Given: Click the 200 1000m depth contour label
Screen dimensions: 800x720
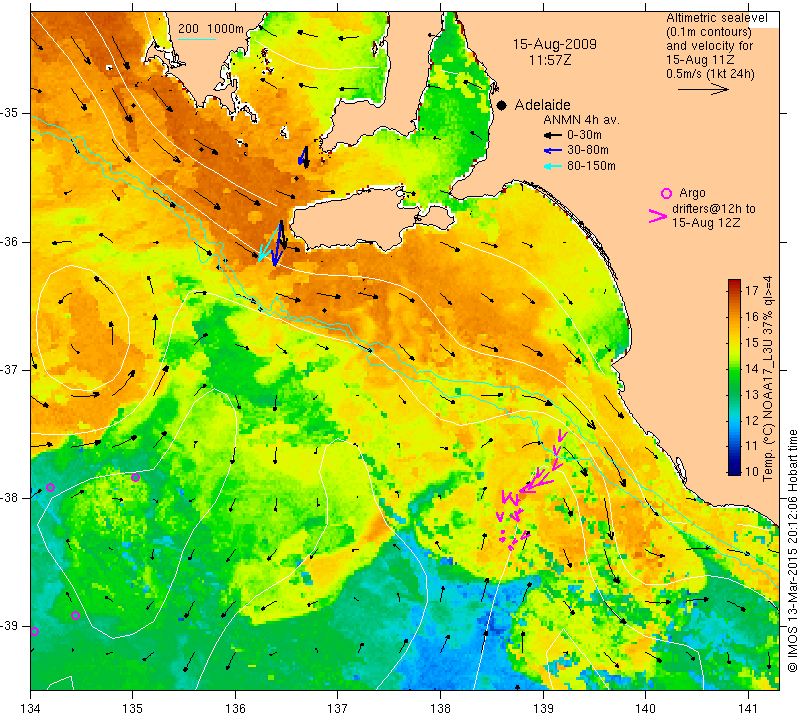Looking at the screenshot, I should point(211,29).
